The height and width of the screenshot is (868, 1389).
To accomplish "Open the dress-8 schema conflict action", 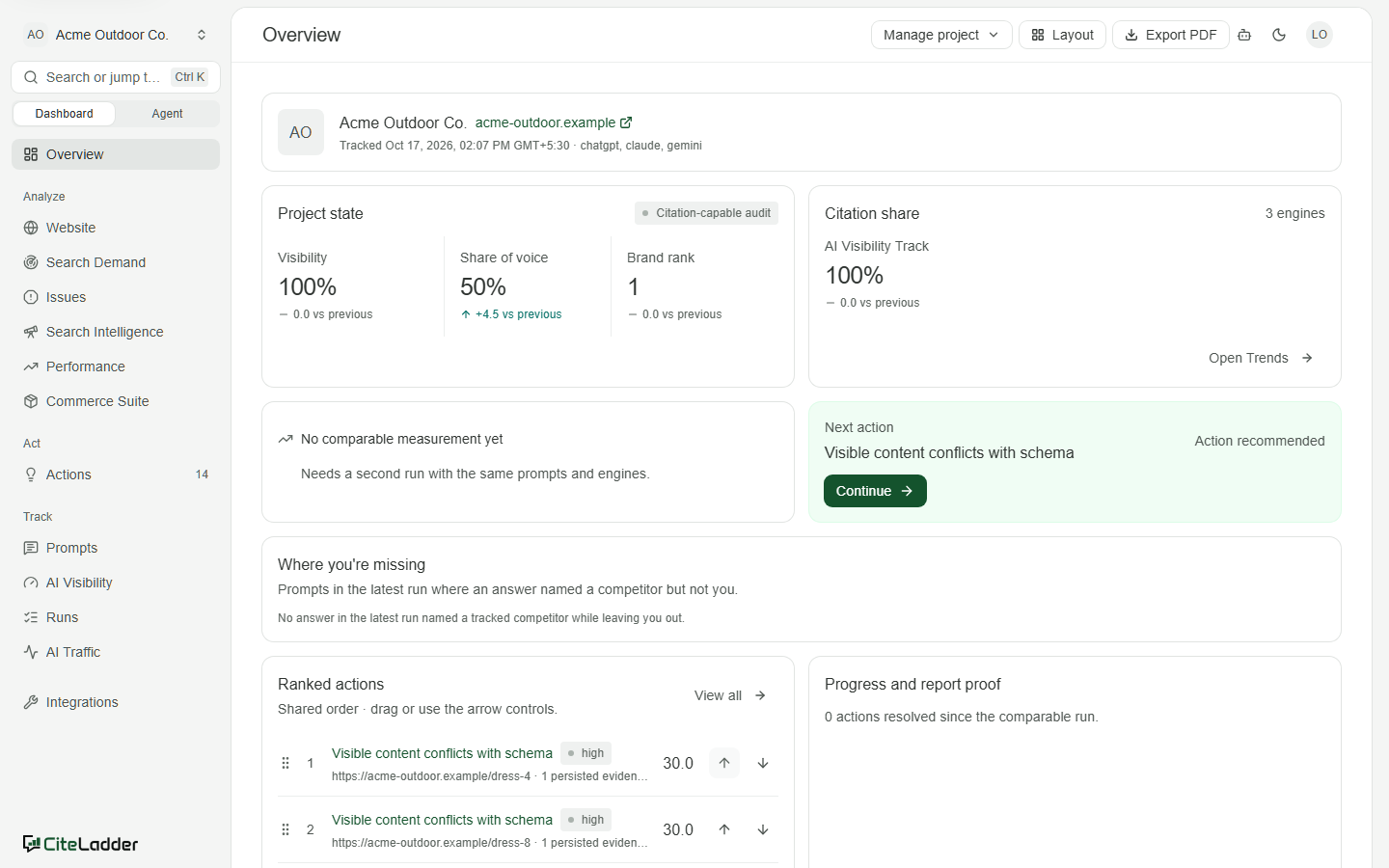I will (x=442, y=820).
